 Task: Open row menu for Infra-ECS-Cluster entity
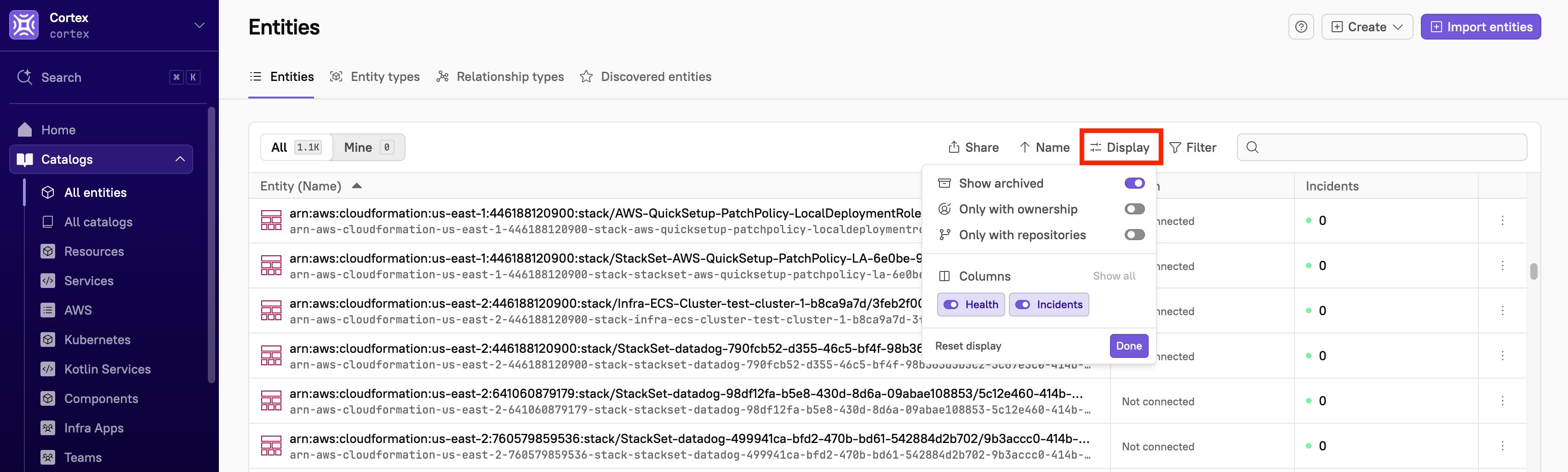tap(1502, 311)
